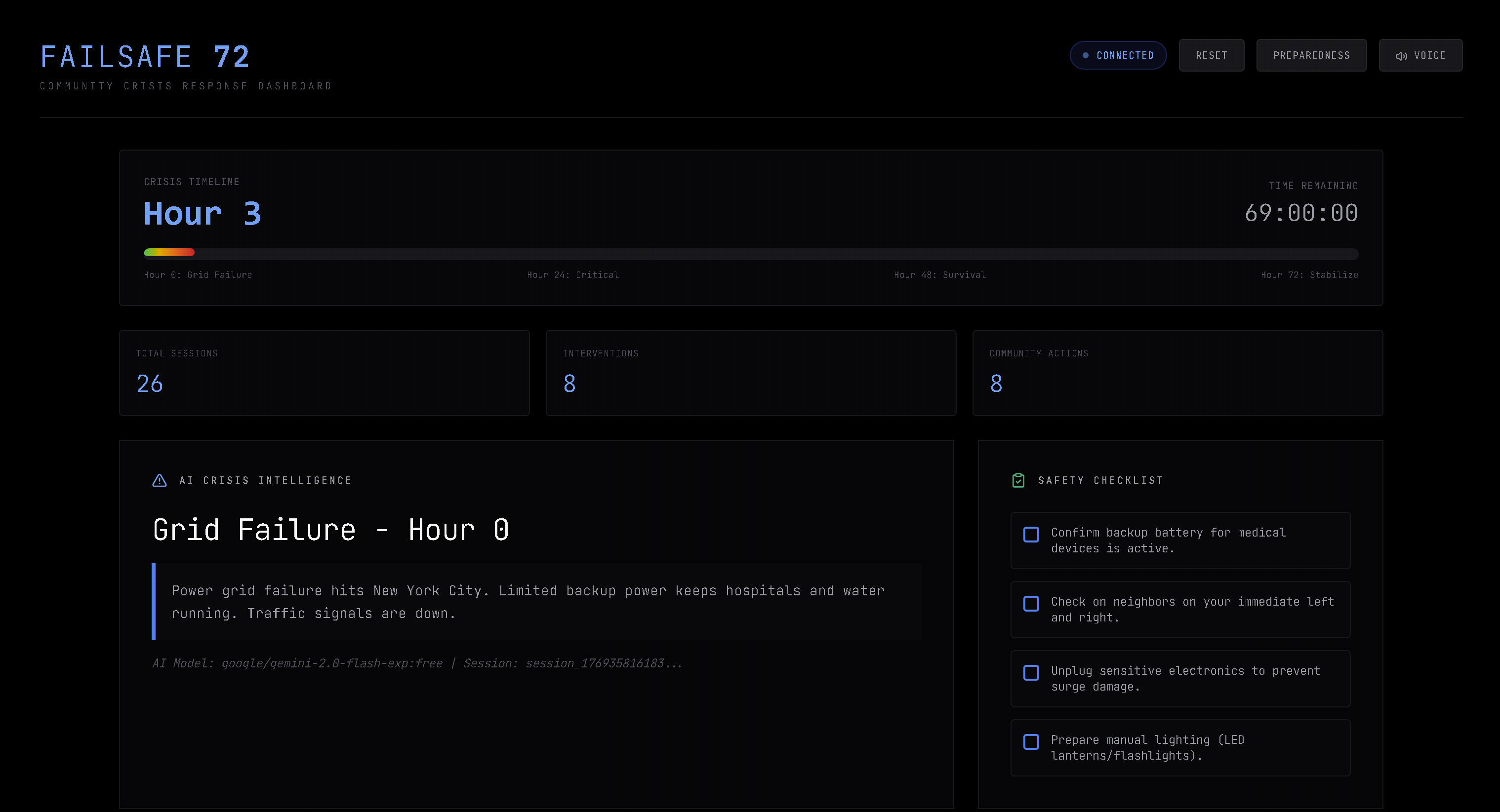1500x812 pixels.
Task: Toggle the Voice feature
Action: (1420, 55)
